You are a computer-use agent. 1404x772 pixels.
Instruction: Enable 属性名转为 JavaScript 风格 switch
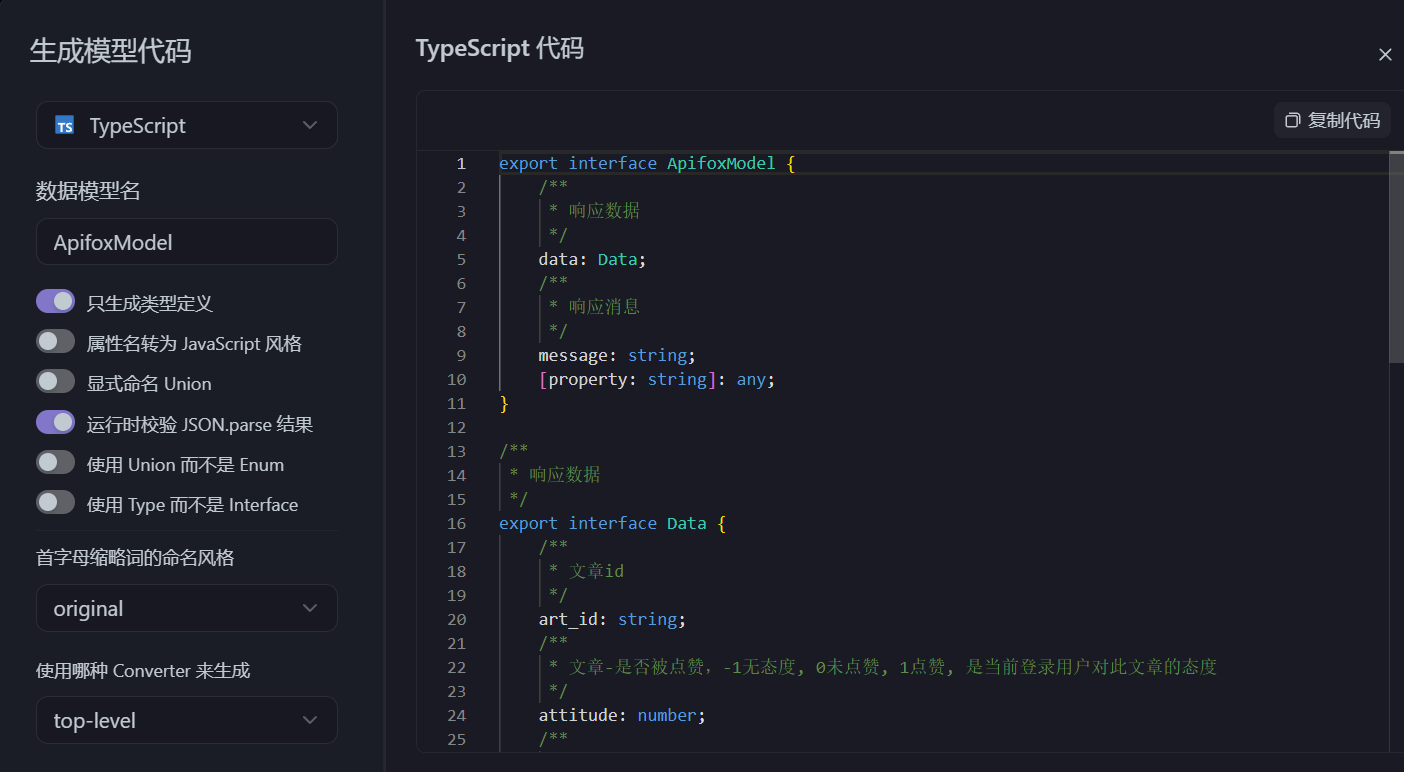[56, 342]
